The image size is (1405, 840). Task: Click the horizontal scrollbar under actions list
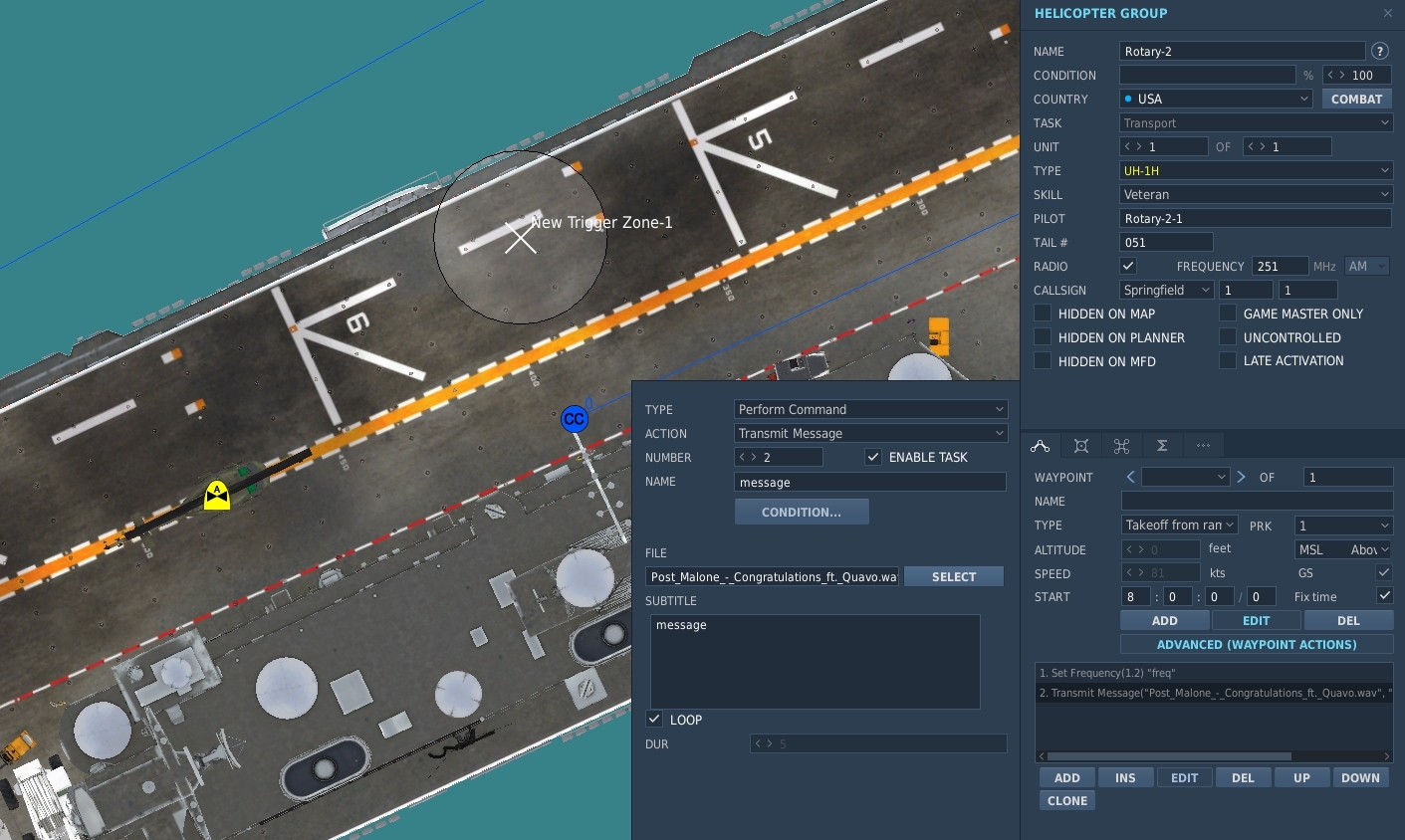(1168, 756)
